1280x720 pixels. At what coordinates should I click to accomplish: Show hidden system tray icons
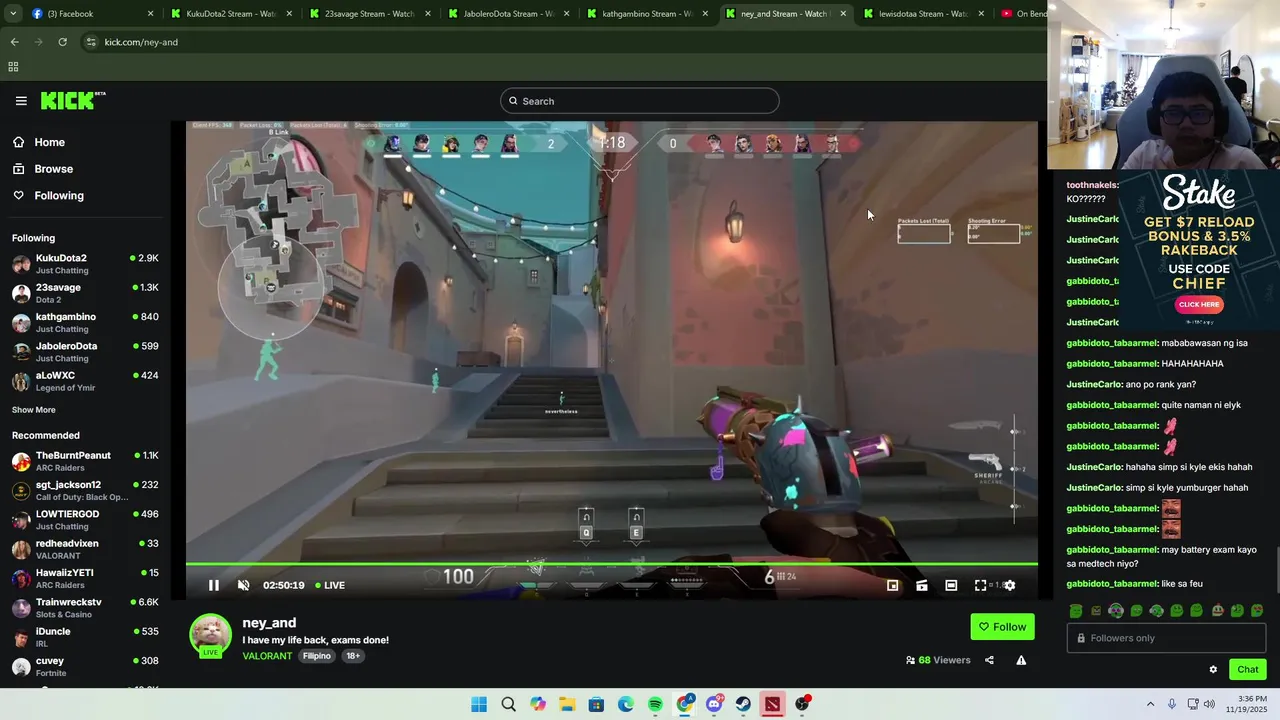coord(1150,704)
